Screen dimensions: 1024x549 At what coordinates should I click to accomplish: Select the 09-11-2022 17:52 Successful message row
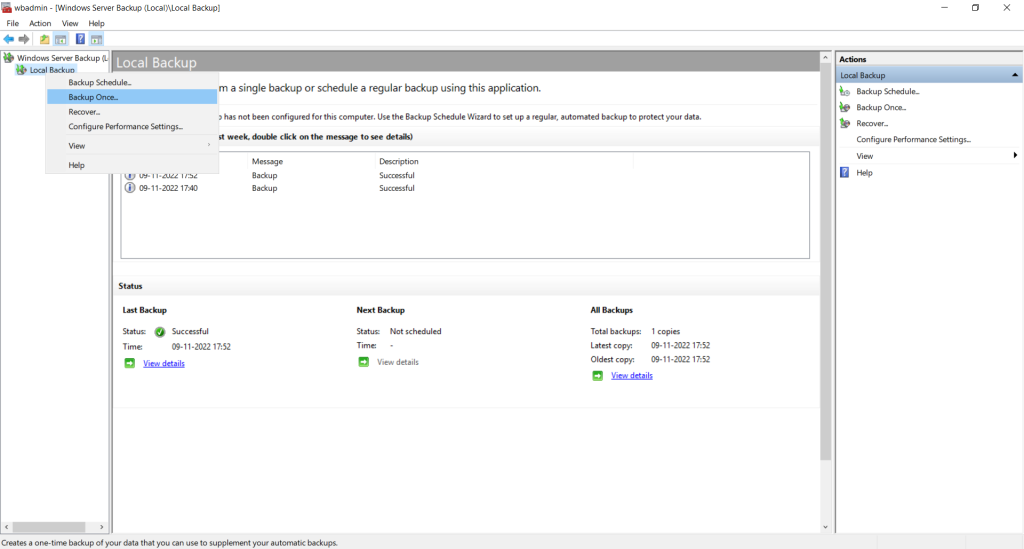[x=465, y=175]
